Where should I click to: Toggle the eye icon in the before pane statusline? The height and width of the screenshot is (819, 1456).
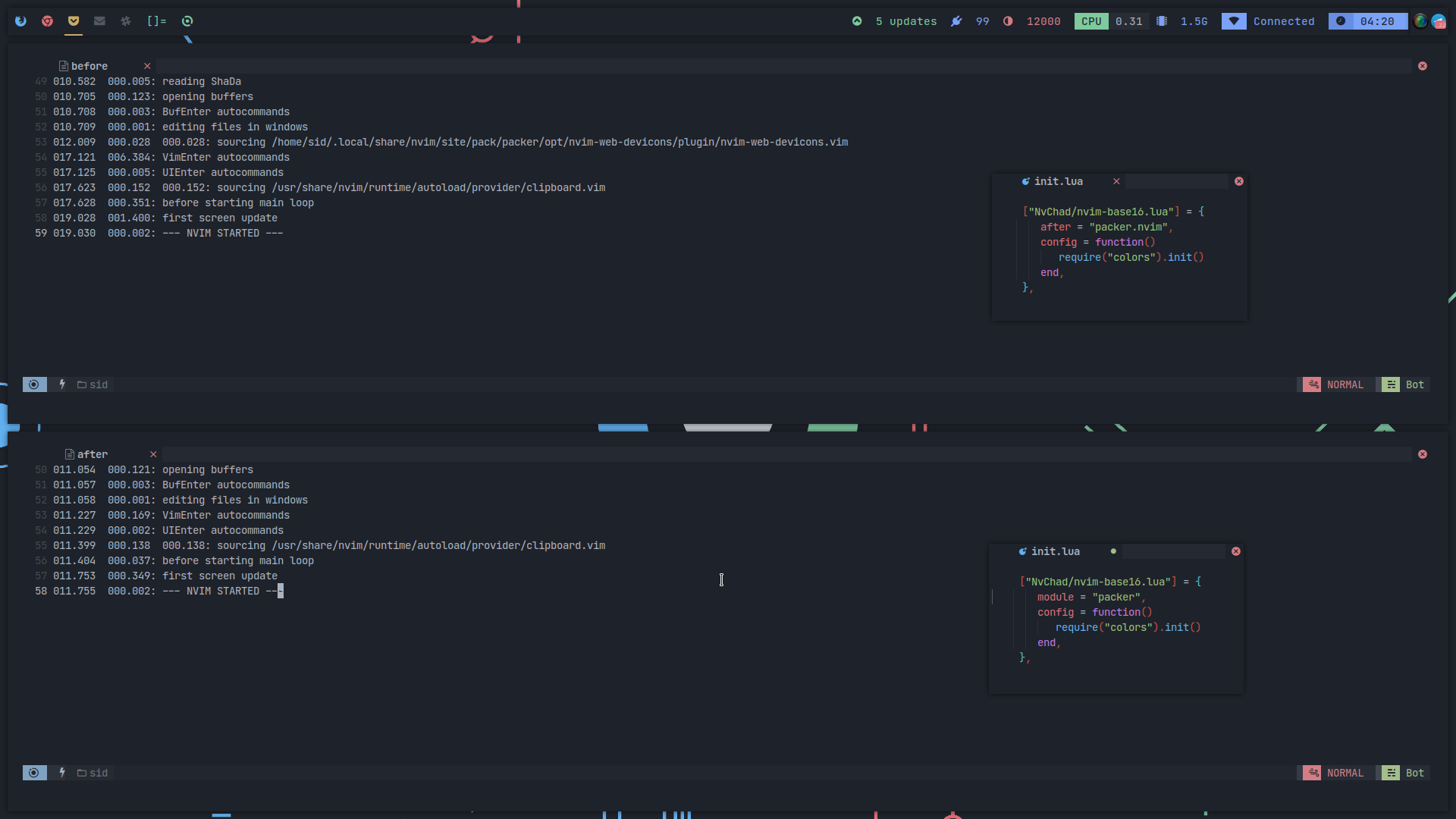pyautogui.click(x=34, y=384)
